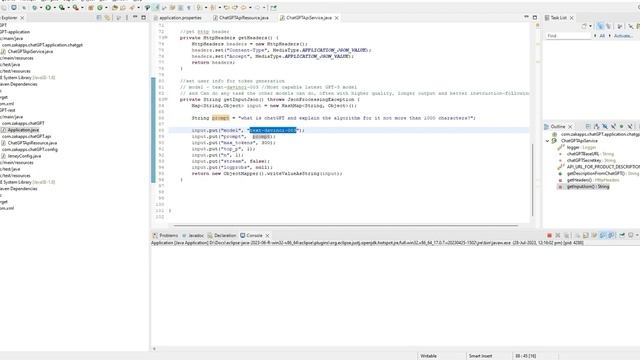Click red Terminate button in Console
The image size is (640, 360).
pos(549,235)
